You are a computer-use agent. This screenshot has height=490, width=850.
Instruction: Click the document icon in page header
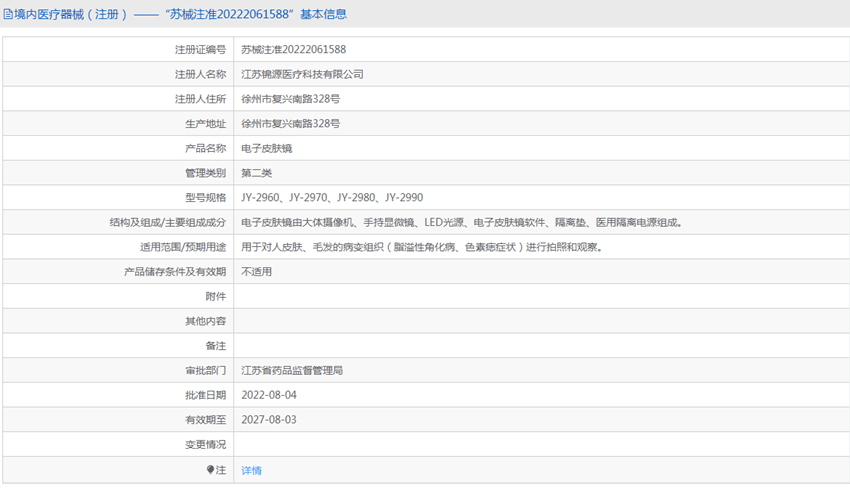pos(8,14)
